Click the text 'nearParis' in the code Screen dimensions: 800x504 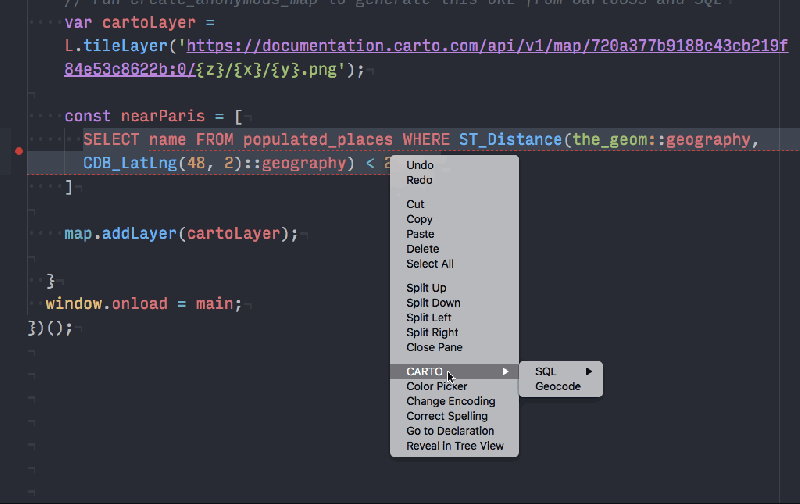click(163, 116)
